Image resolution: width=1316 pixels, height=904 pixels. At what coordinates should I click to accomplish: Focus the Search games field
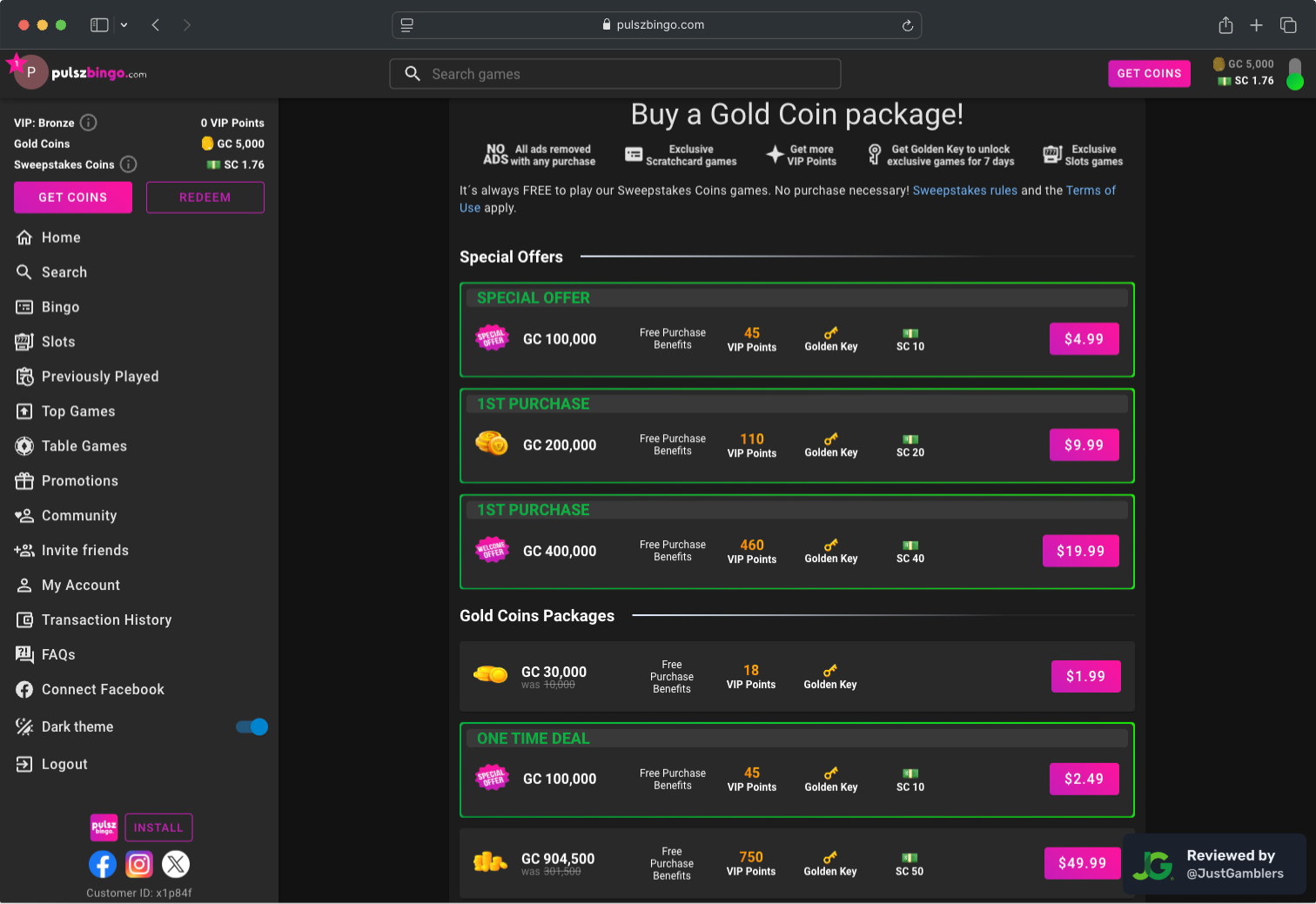[615, 74]
